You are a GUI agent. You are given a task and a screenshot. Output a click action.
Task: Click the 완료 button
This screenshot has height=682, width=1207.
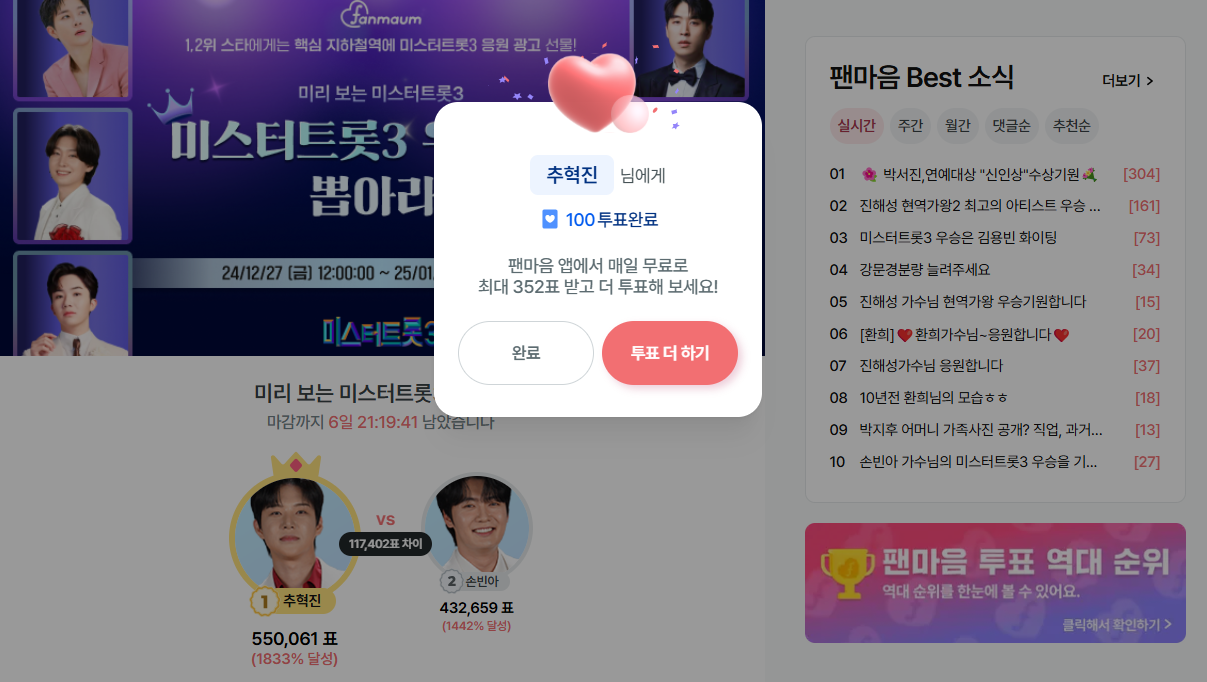pos(526,353)
